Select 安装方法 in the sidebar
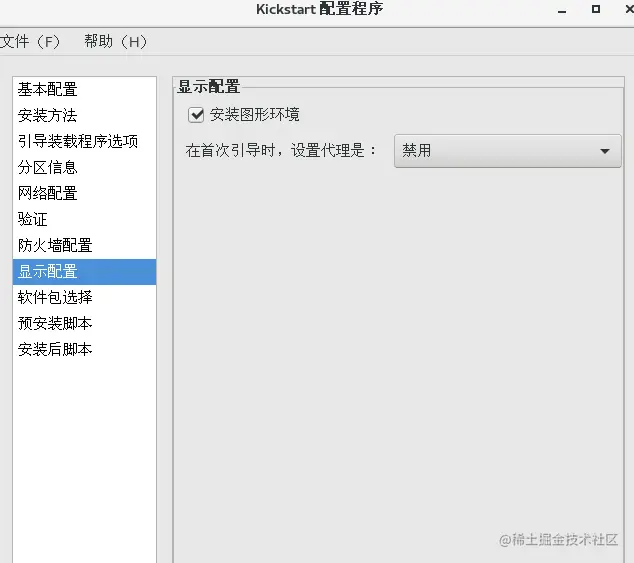 85,115
